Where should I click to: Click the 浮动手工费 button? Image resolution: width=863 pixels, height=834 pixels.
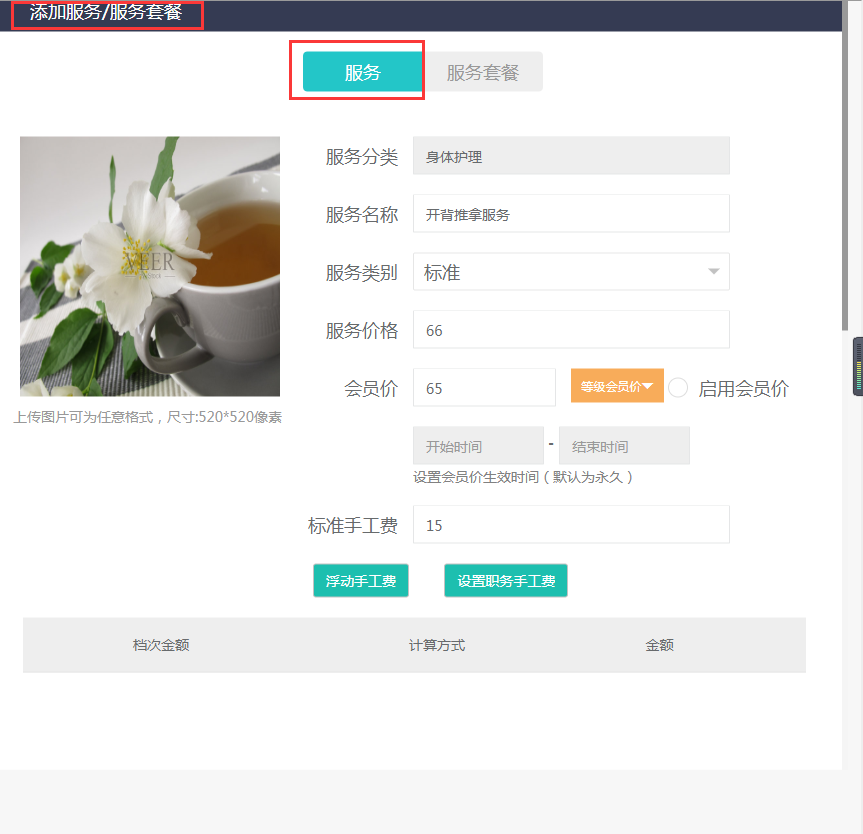coord(361,580)
